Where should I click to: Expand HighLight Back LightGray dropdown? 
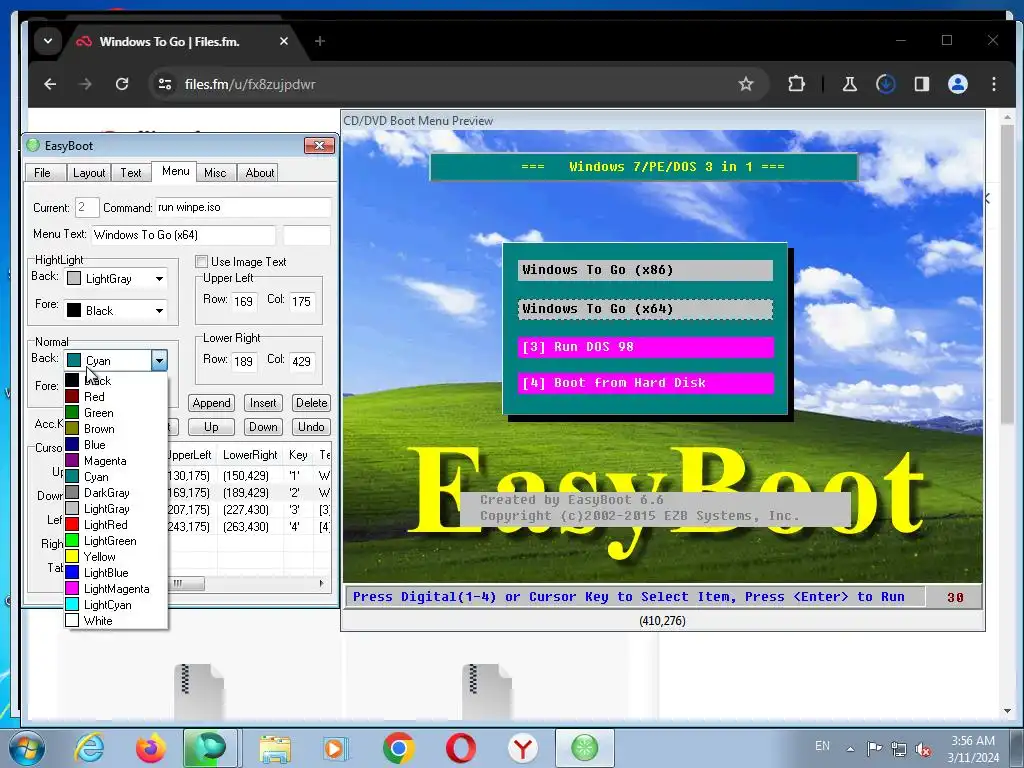coord(159,279)
